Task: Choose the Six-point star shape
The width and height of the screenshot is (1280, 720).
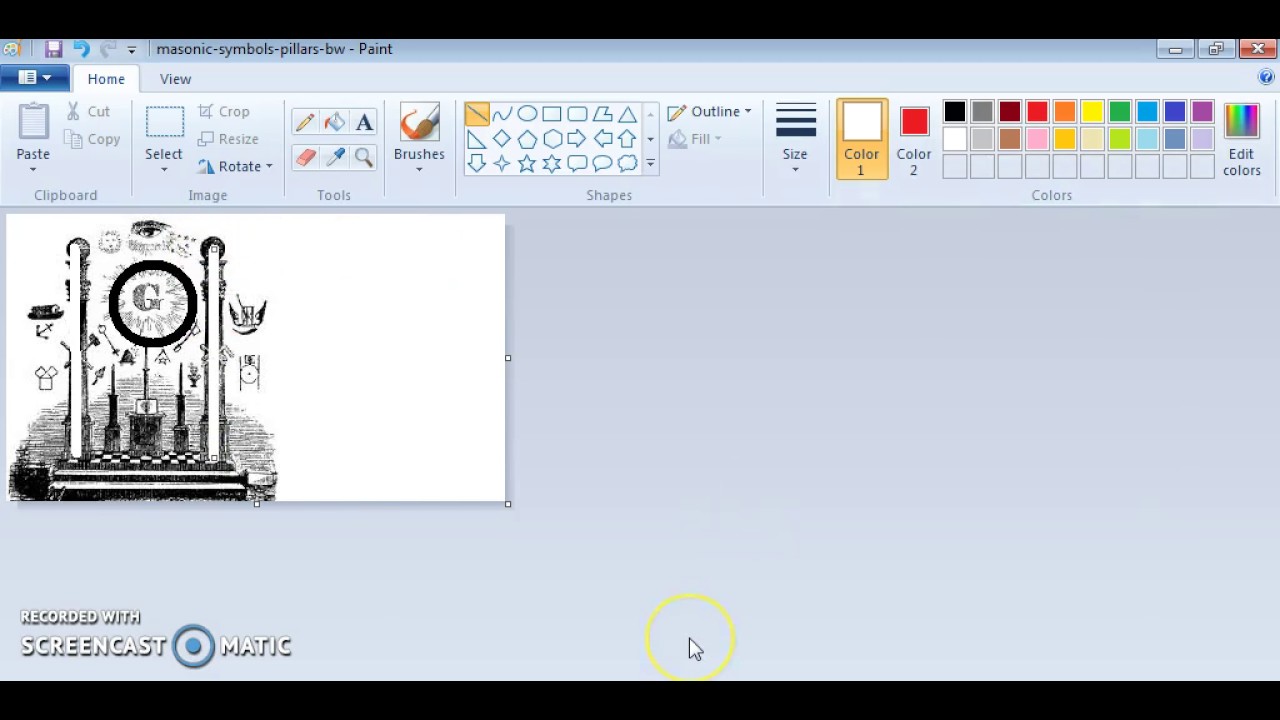Action: click(x=552, y=164)
